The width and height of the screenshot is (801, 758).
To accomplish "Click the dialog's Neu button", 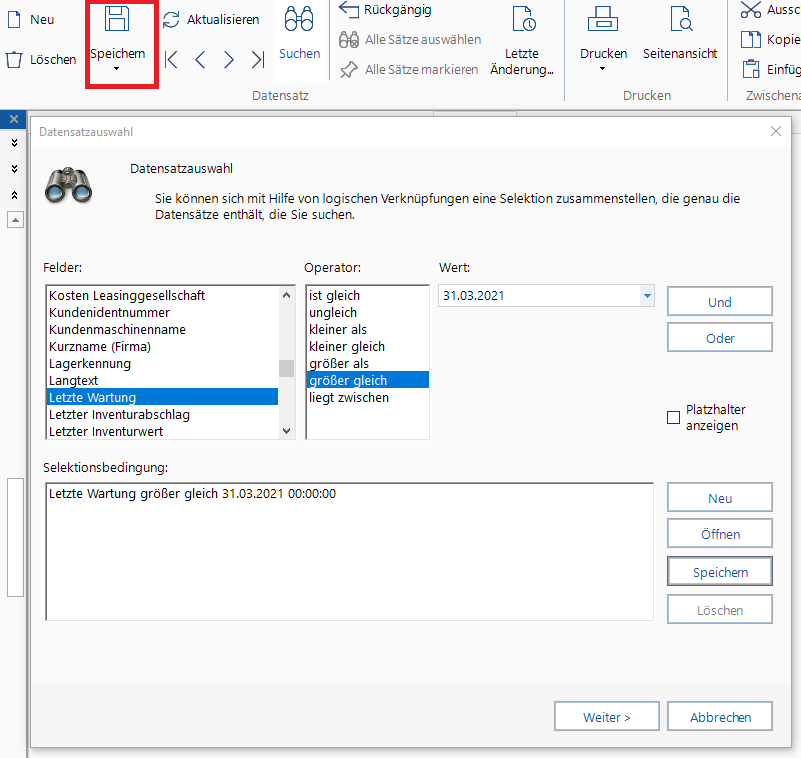I will click(719, 498).
